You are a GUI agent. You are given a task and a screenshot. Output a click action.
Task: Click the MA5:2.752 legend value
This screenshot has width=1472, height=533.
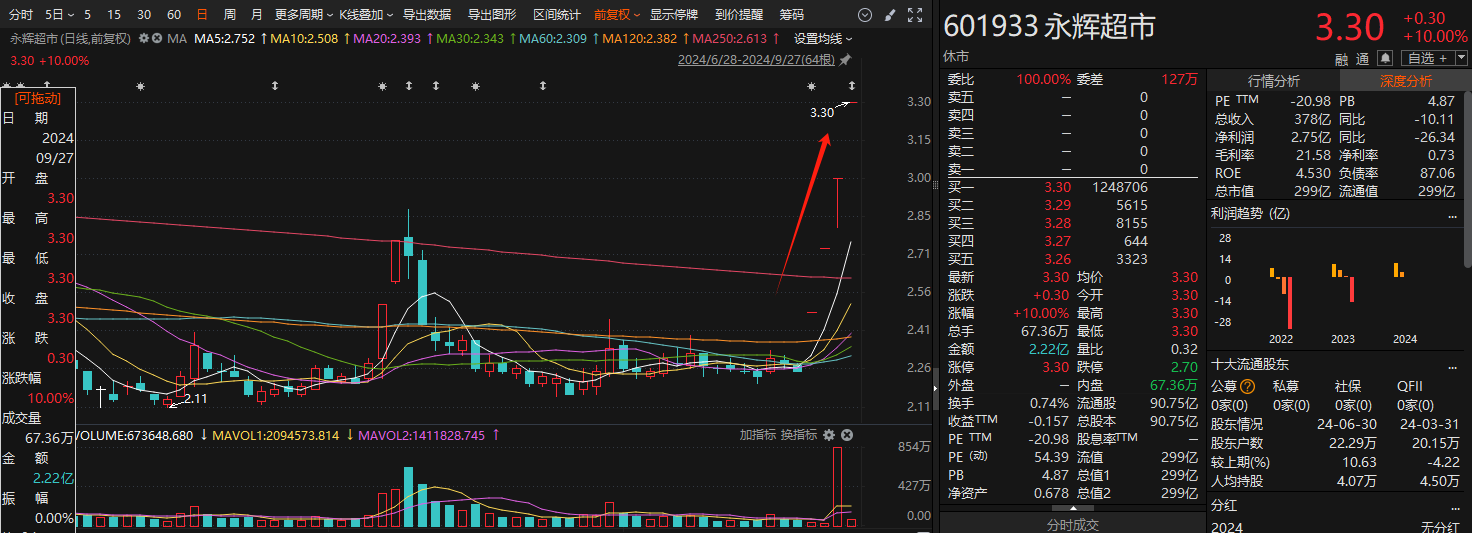pyautogui.click(x=225, y=38)
